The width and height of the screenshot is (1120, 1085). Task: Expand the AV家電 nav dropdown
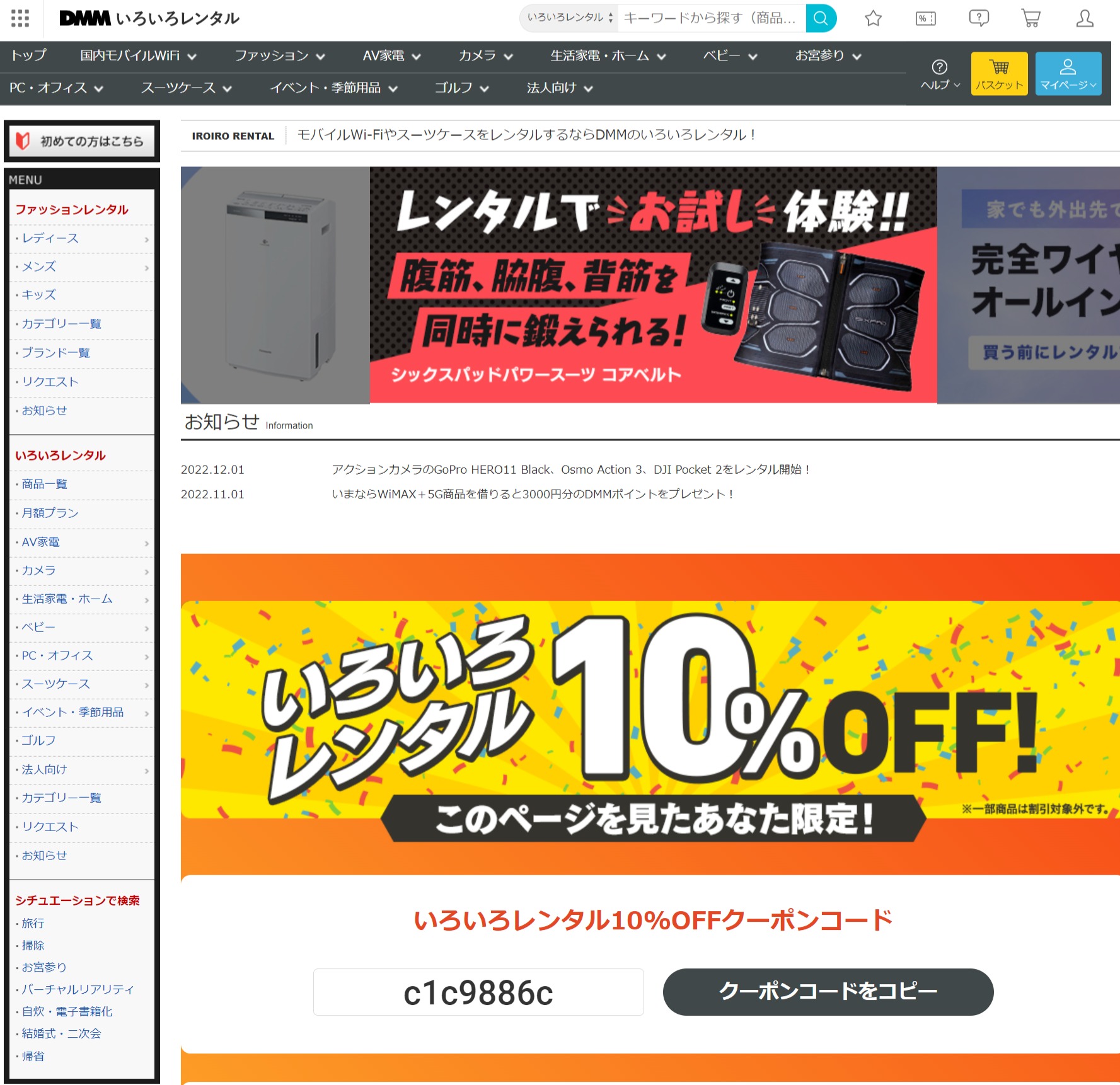tap(391, 56)
